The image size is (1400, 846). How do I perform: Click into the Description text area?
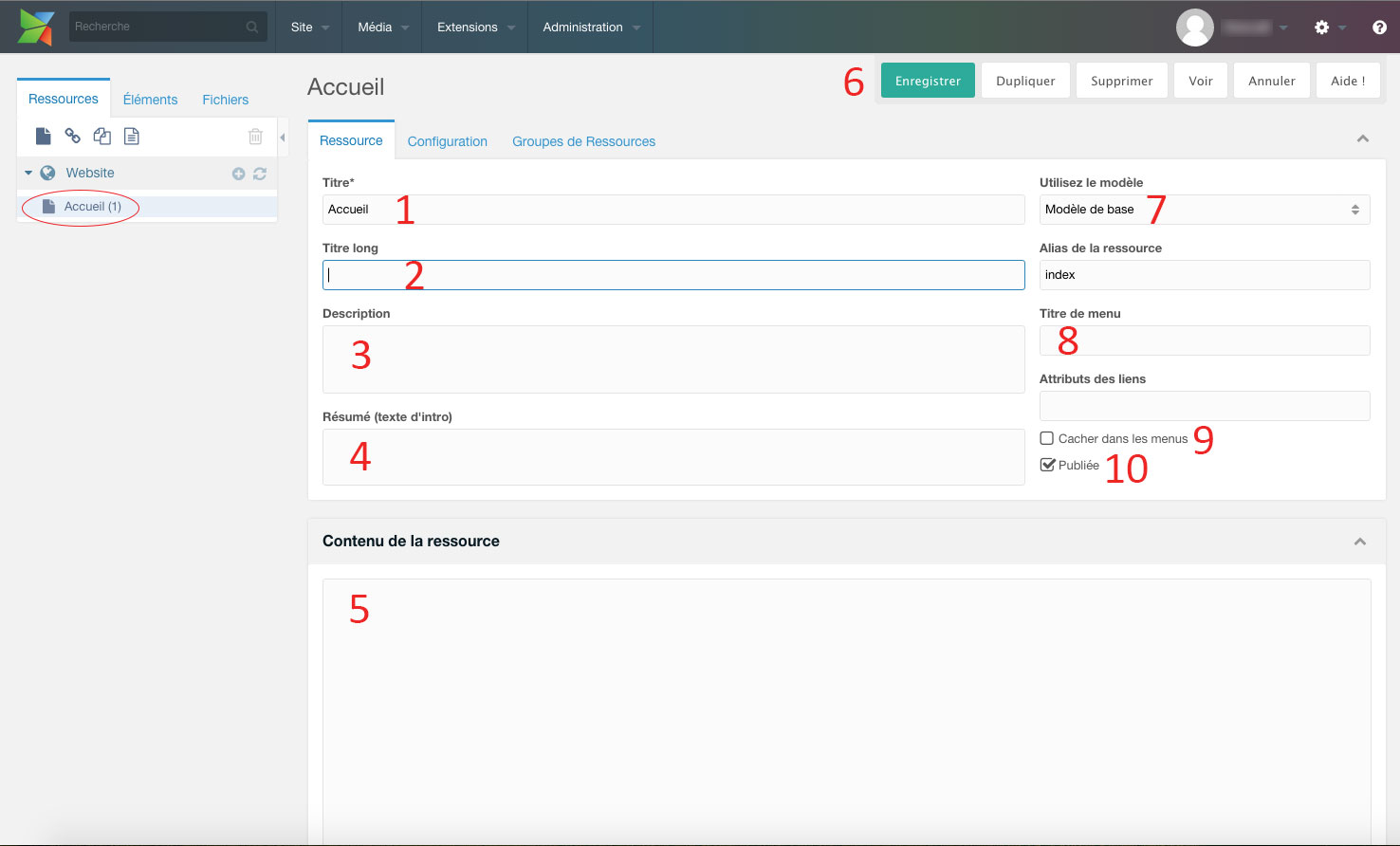[x=673, y=359]
